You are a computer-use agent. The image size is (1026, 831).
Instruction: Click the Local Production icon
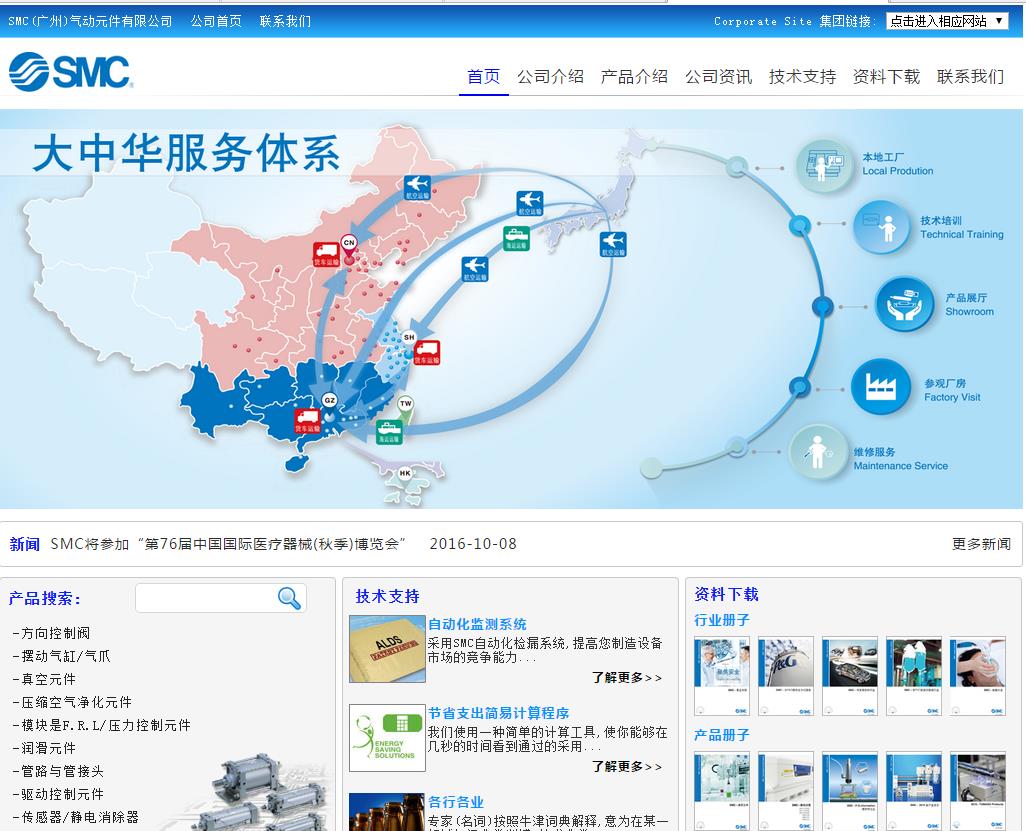tap(824, 164)
